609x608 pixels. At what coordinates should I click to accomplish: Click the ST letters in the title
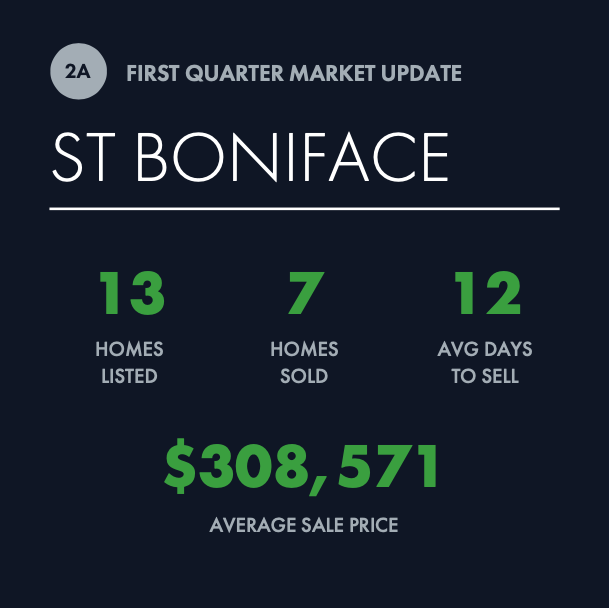pyautogui.click(x=84, y=157)
